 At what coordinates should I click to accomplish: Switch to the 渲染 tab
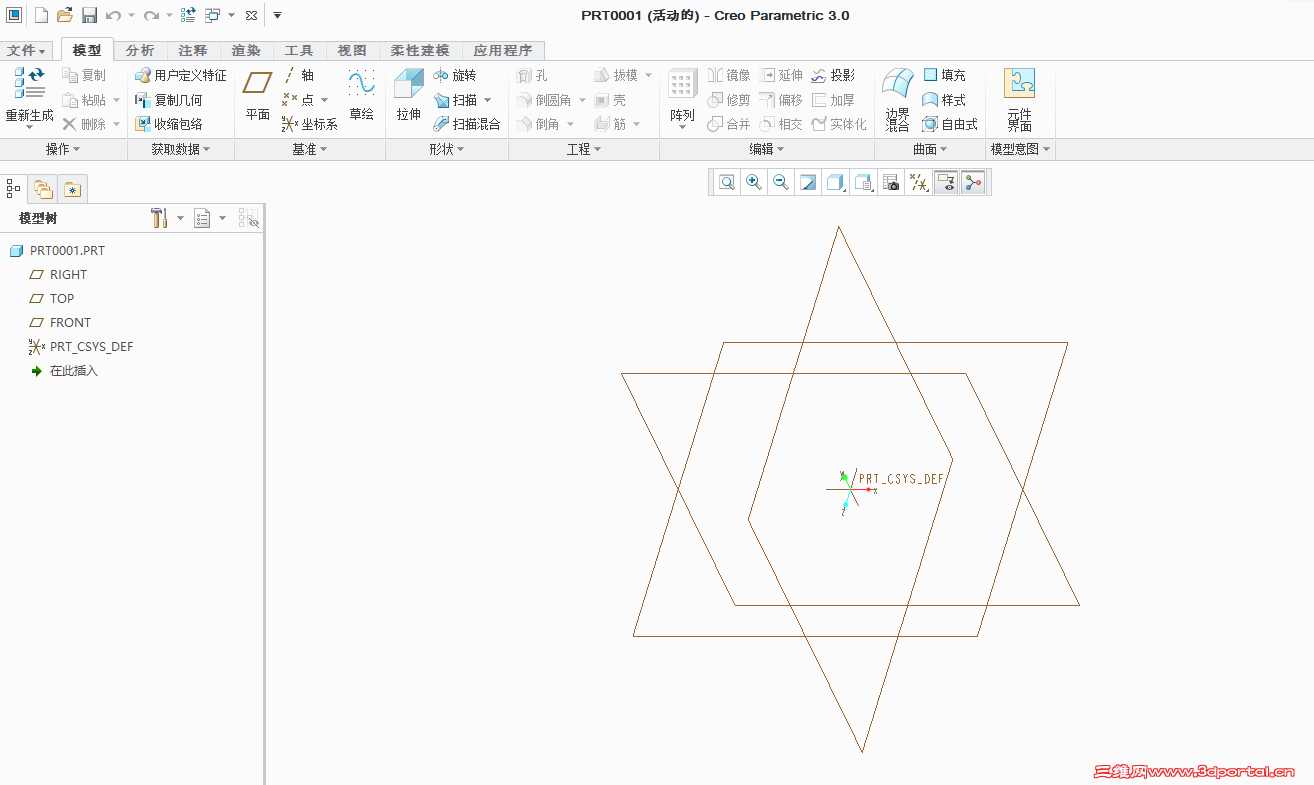coord(246,50)
